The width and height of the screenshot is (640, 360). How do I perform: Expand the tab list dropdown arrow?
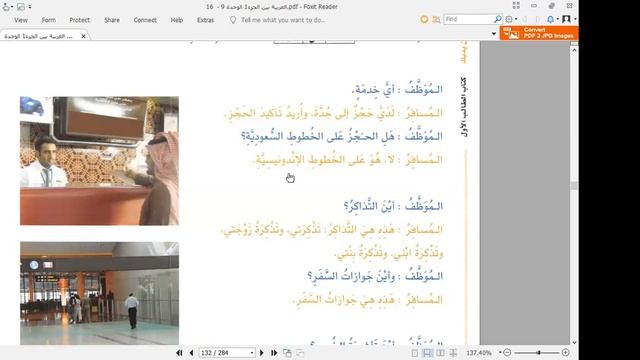pos(493,34)
